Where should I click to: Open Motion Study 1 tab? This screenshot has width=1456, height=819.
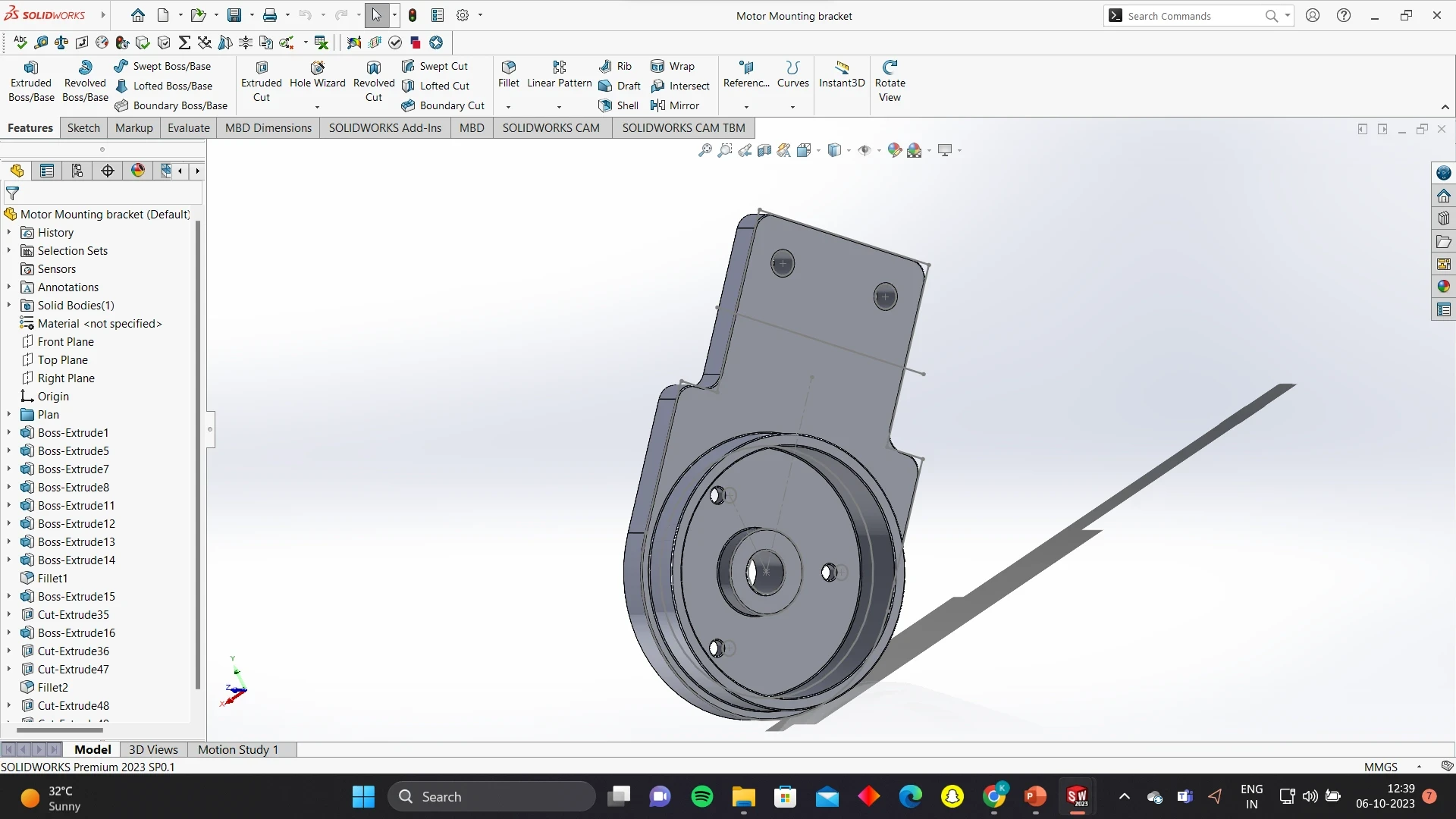(x=238, y=749)
